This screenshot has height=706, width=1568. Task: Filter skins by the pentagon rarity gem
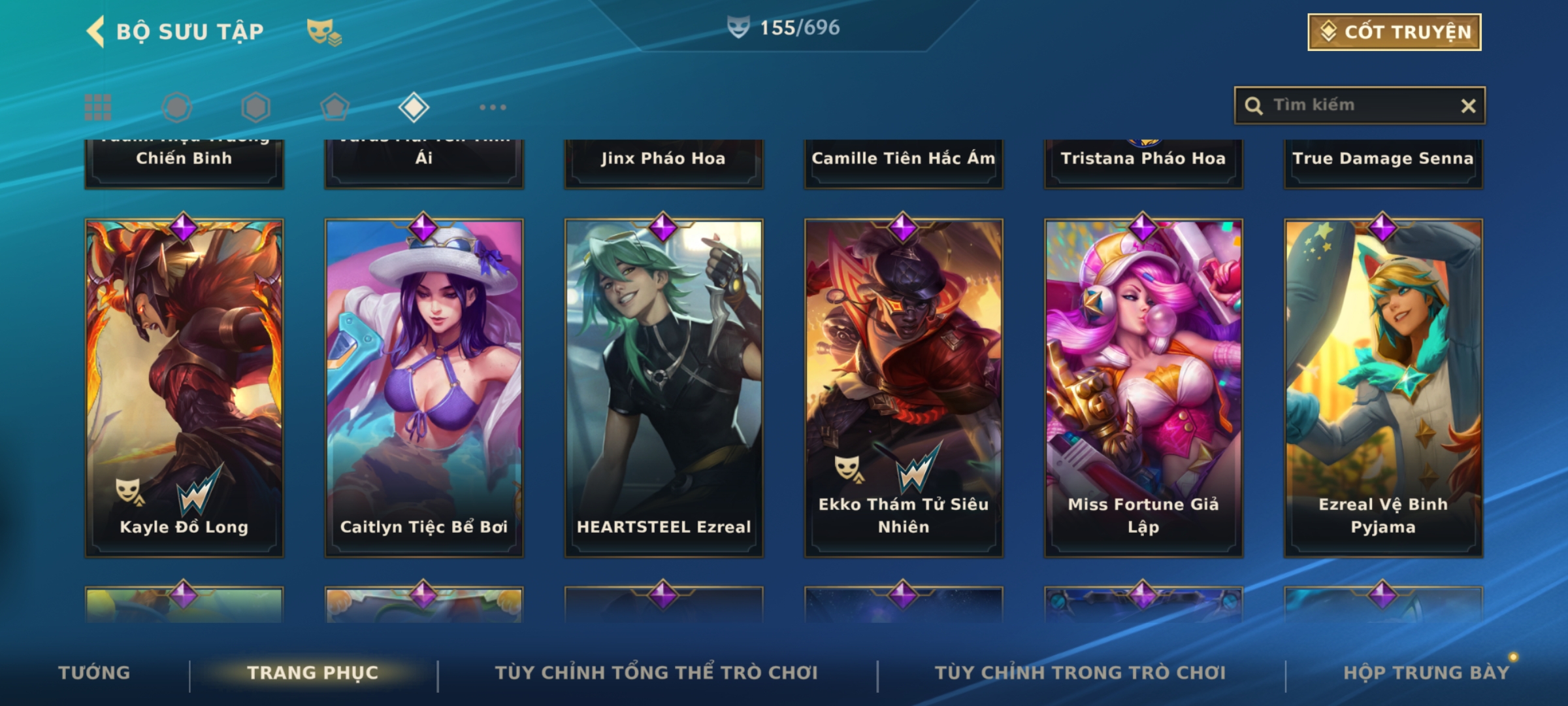[x=335, y=107]
